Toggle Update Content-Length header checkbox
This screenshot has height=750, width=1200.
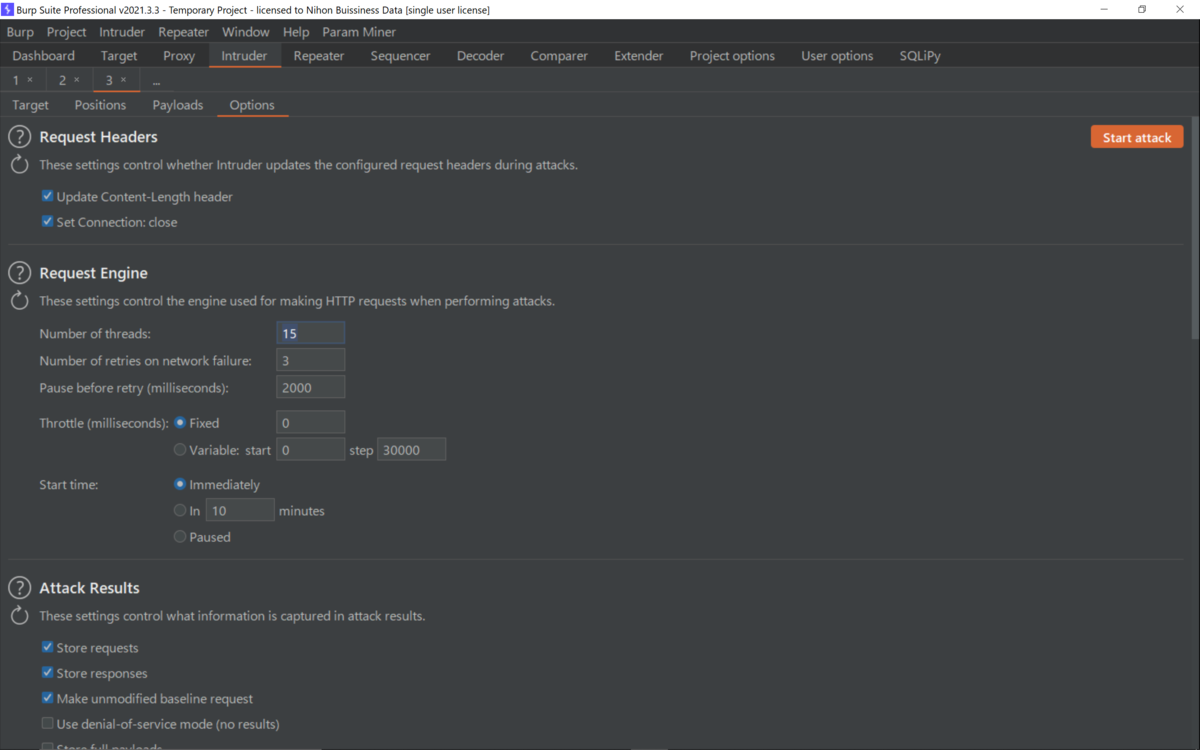[x=47, y=196]
